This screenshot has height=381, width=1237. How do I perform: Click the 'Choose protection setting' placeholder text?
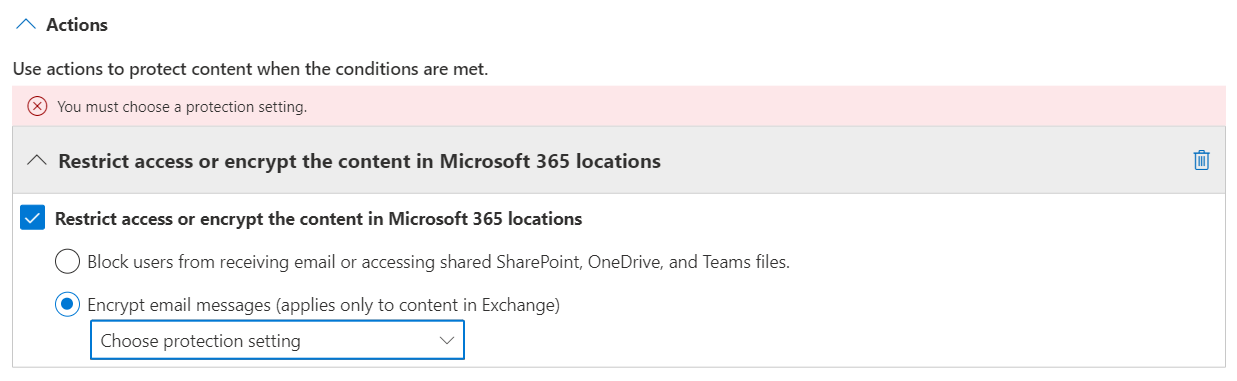(x=201, y=341)
